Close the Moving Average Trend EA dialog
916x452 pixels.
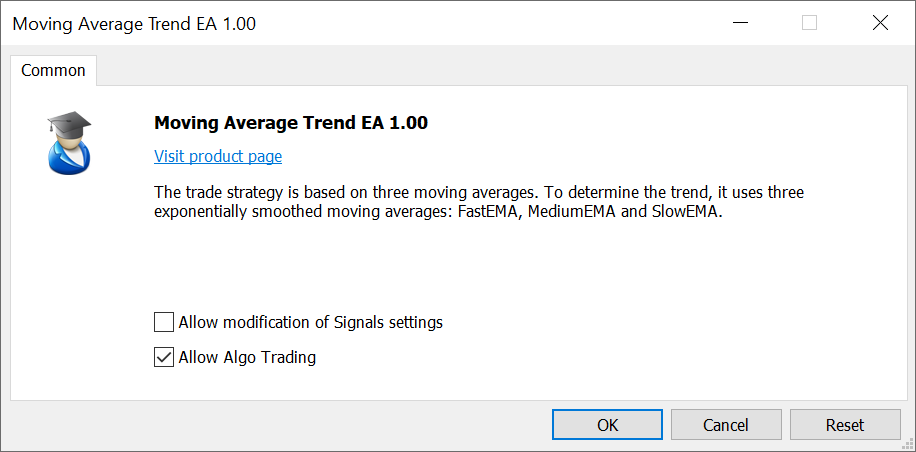tap(880, 23)
